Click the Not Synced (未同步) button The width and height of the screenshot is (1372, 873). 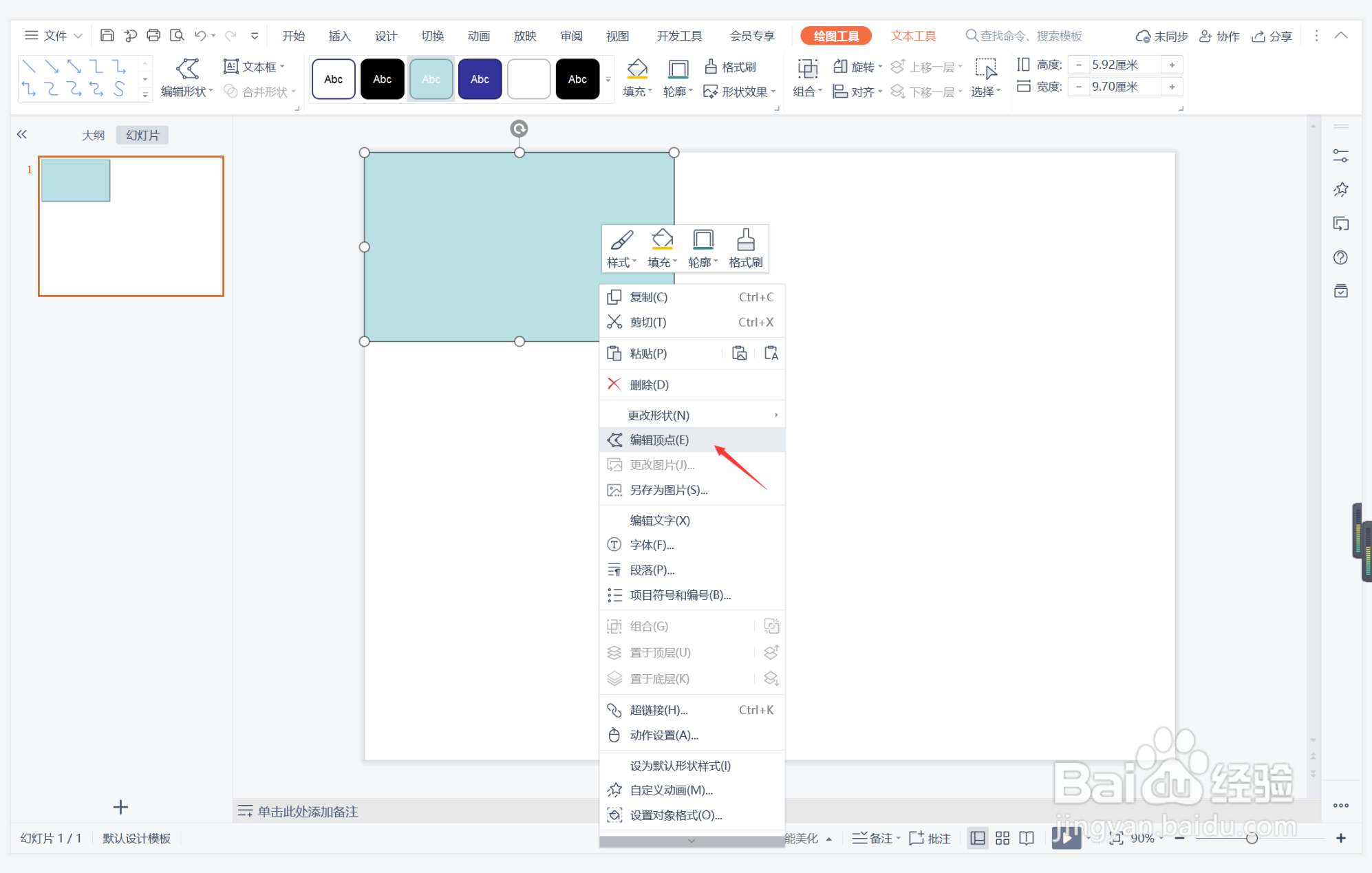[1161, 36]
